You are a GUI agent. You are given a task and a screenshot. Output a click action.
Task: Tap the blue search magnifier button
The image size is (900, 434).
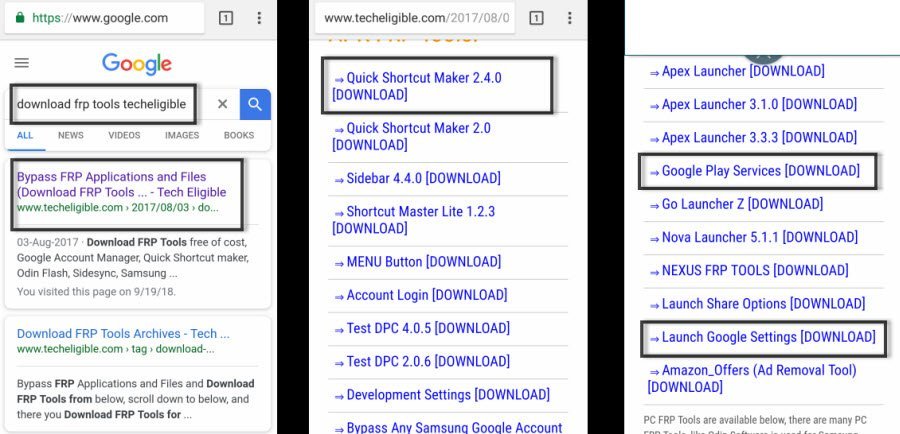point(255,104)
